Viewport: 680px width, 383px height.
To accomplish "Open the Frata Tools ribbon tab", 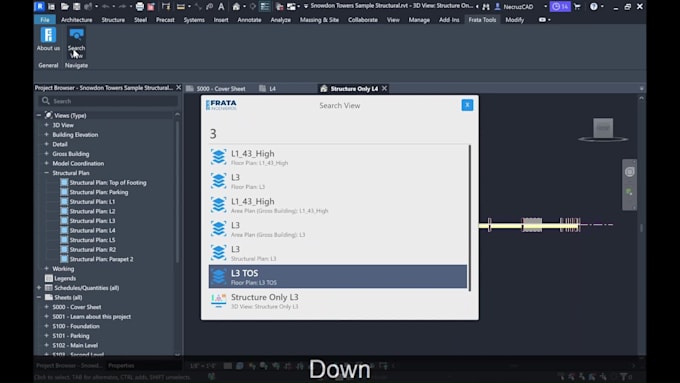I will (482, 20).
